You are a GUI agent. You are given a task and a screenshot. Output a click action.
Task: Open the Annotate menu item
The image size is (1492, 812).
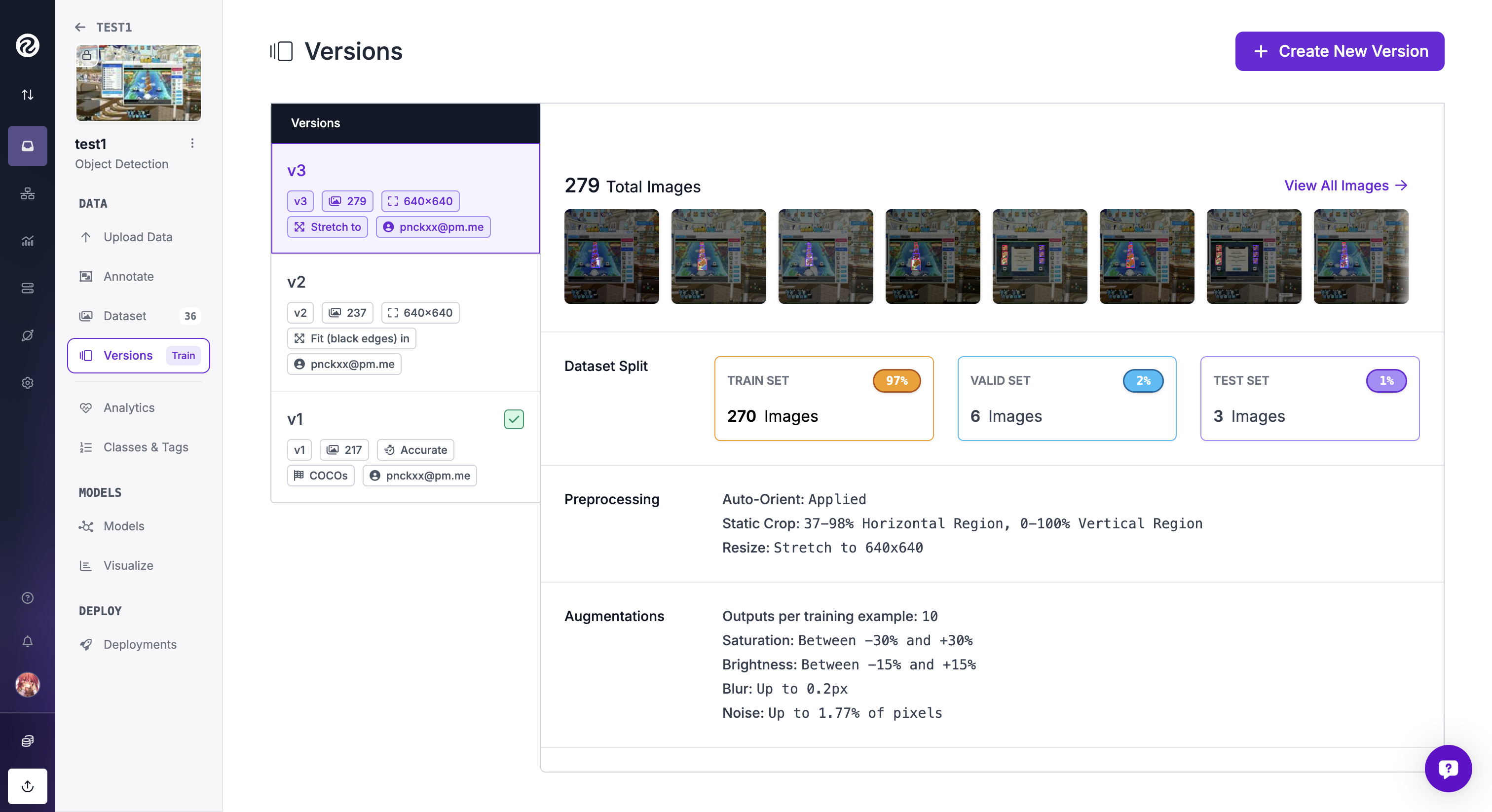point(129,276)
